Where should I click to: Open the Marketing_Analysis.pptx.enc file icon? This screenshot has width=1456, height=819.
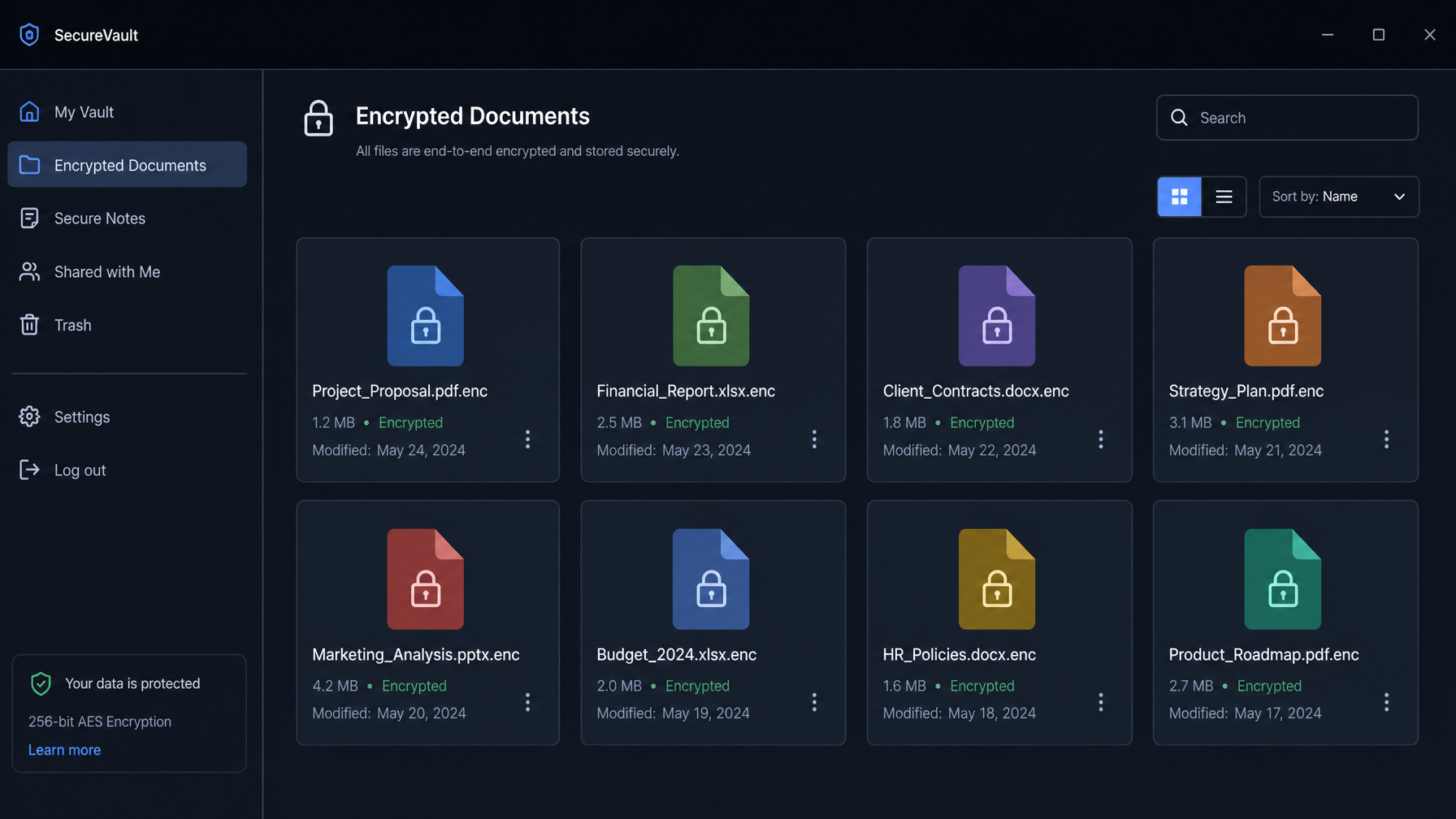click(x=425, y=578)
